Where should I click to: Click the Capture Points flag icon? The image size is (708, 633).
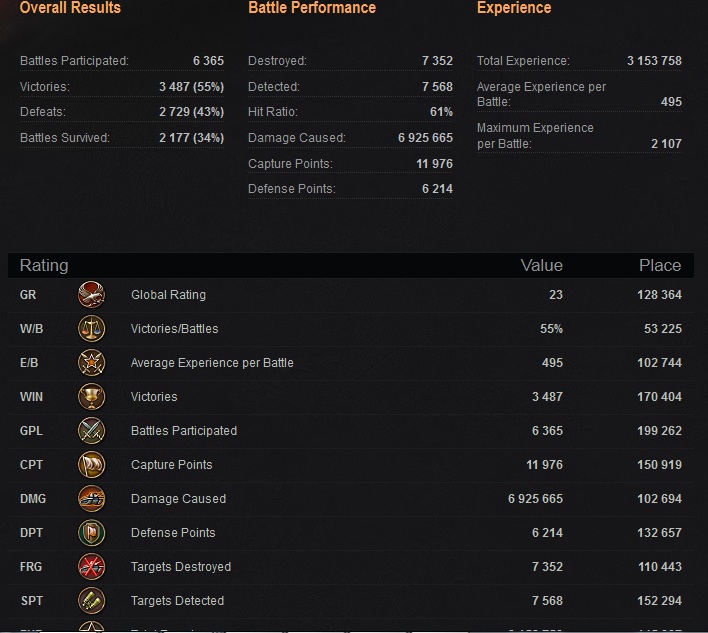(92, 465)
